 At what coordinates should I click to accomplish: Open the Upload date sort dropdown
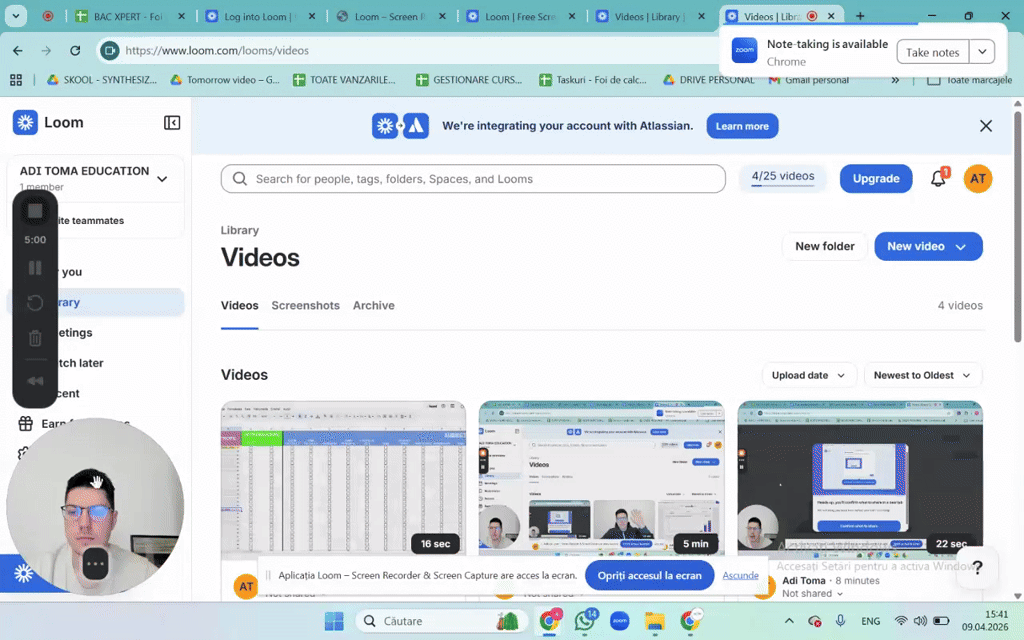pyautogui.click(x=808, y=375)
